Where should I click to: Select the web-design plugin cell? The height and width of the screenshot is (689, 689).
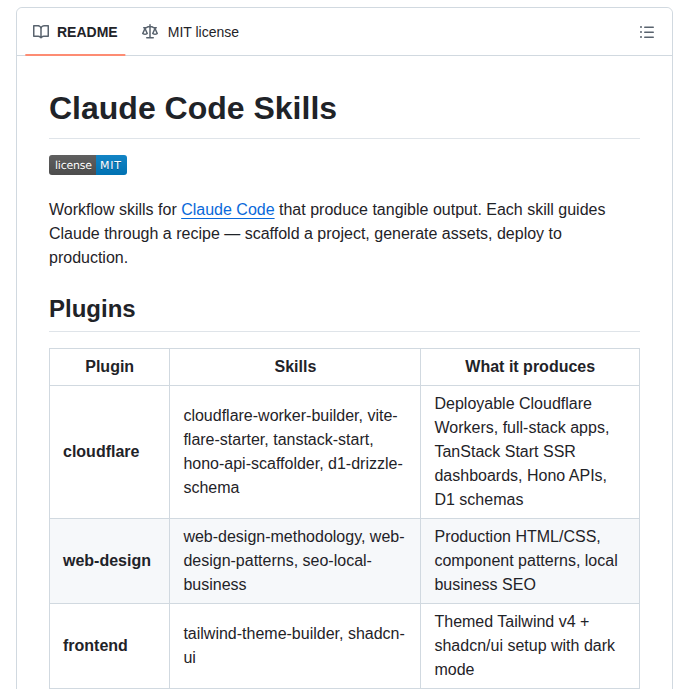pos(109,561)
